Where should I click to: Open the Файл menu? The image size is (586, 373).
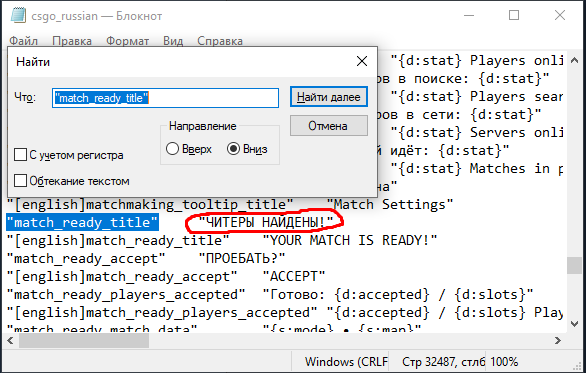click(23, 41)
